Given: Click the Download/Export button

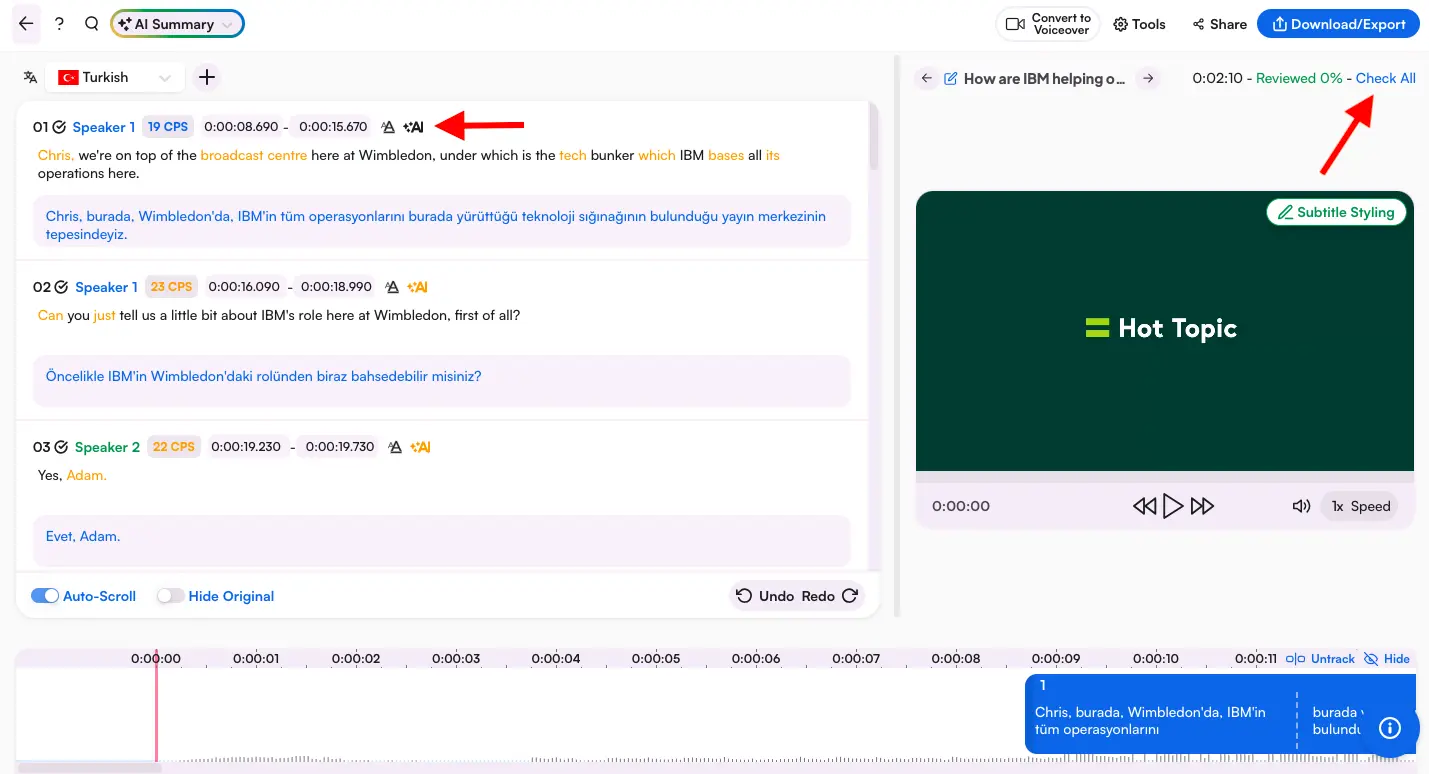Looking at the screenshot, I should (x=1338, y=24).
